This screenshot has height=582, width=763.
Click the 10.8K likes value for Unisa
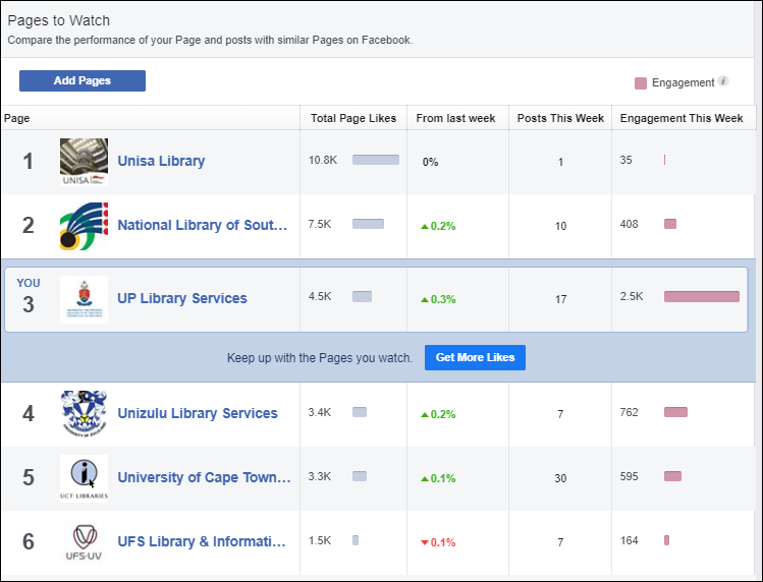tap(323, 160)
